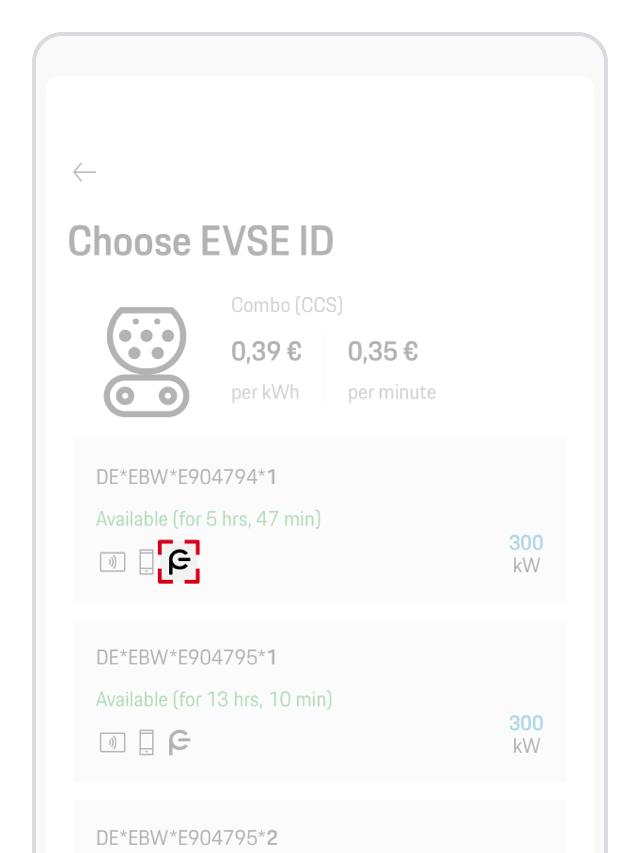The height and width of the screenshot is (853, 640).
Task: Click the 0,35 € per minute price
Action: tap(383, 352)
